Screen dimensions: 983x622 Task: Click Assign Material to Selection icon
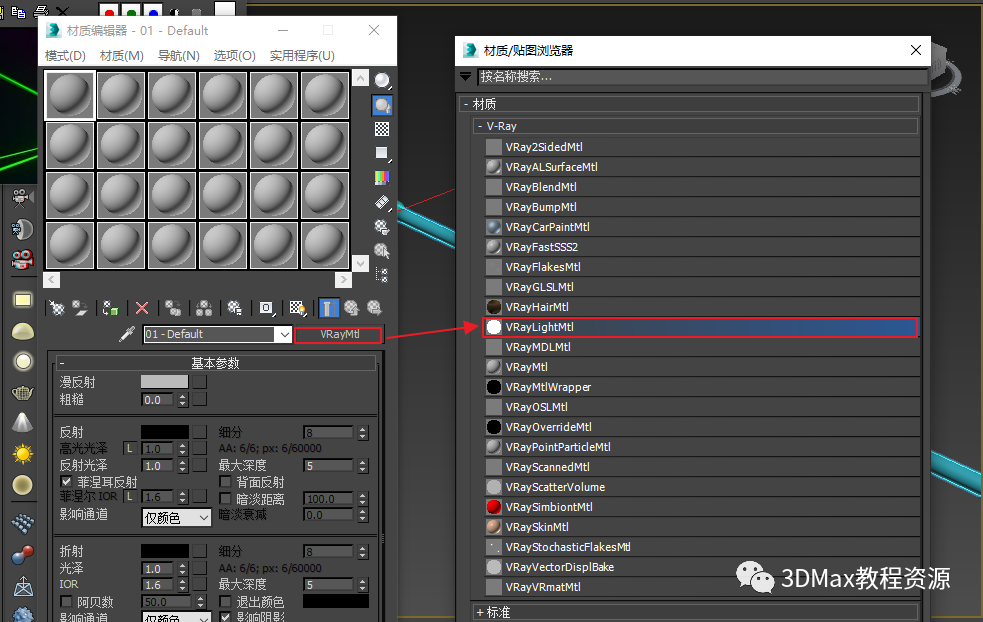click(110, 308)
